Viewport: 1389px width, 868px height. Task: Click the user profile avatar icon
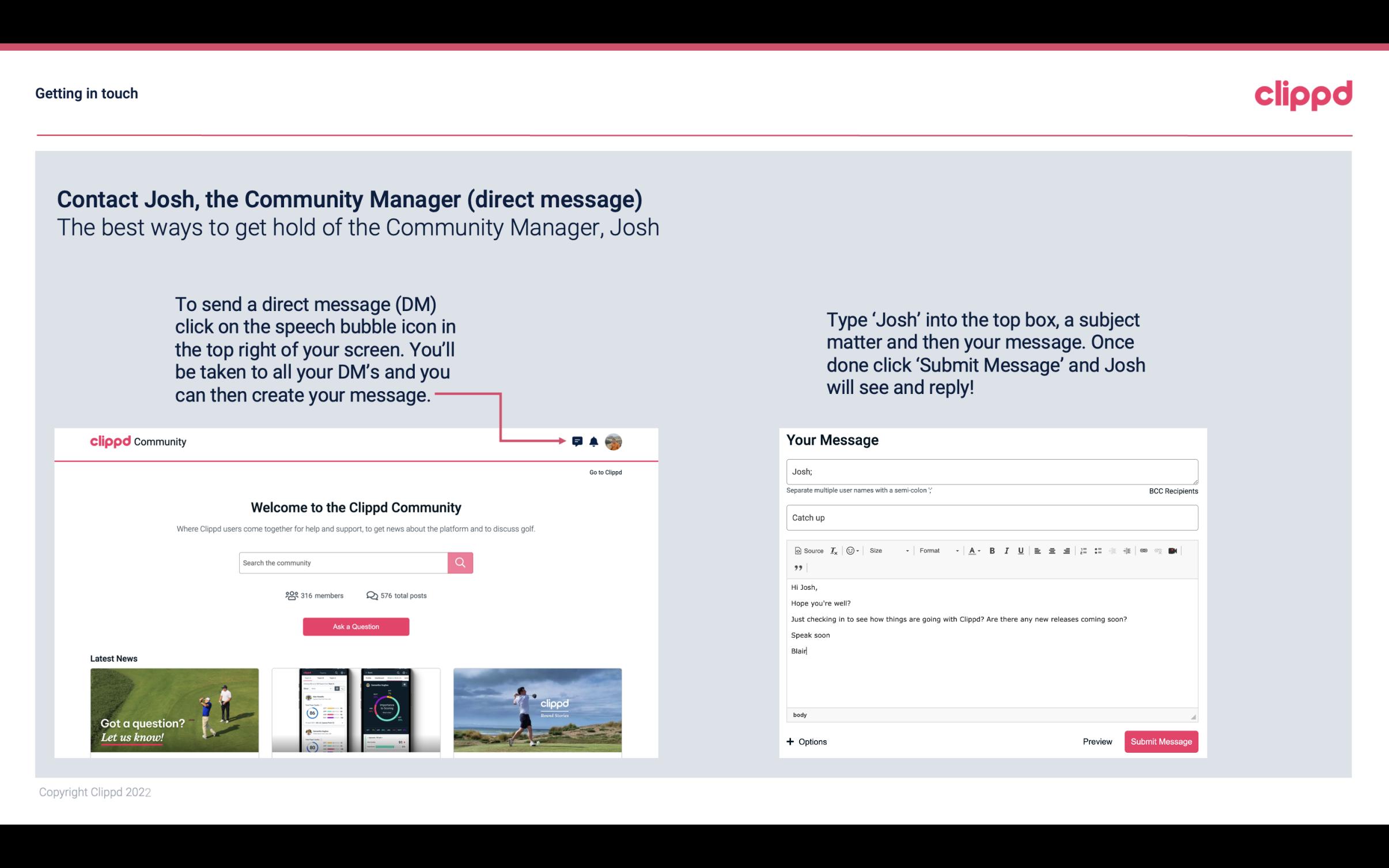pos(614,441)
